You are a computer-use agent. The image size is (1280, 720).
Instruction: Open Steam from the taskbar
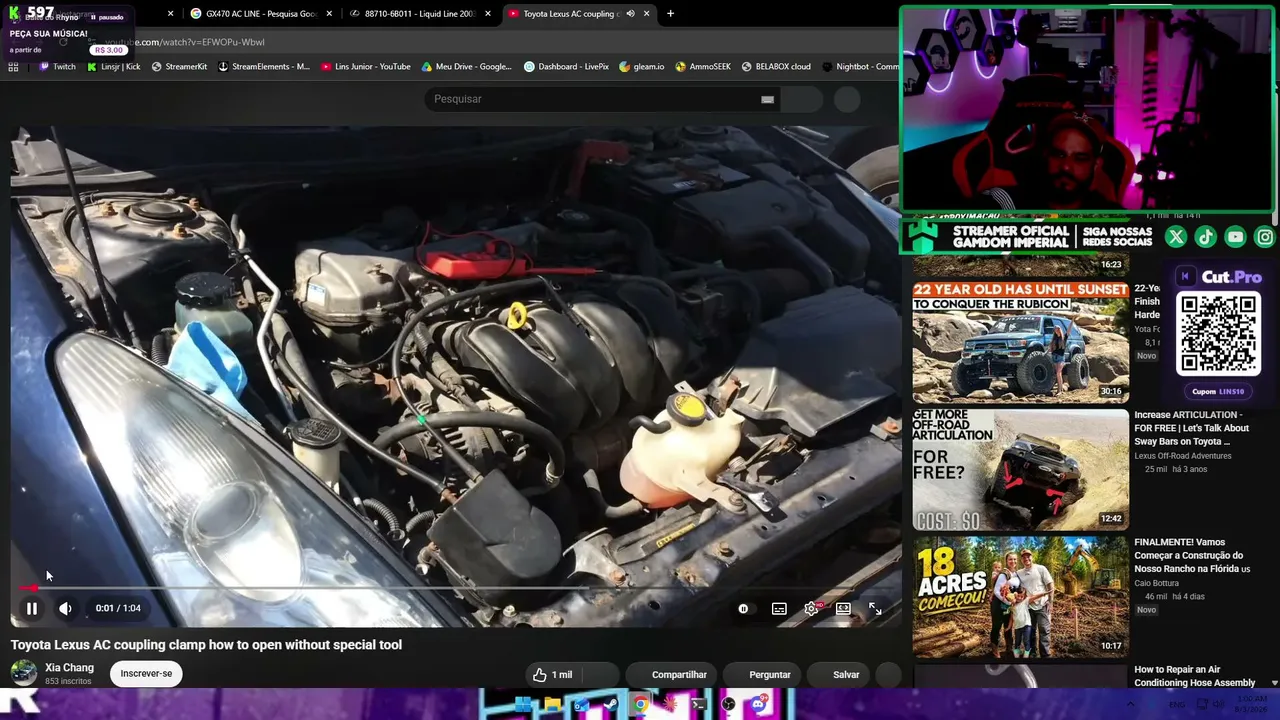pos(611,705)
